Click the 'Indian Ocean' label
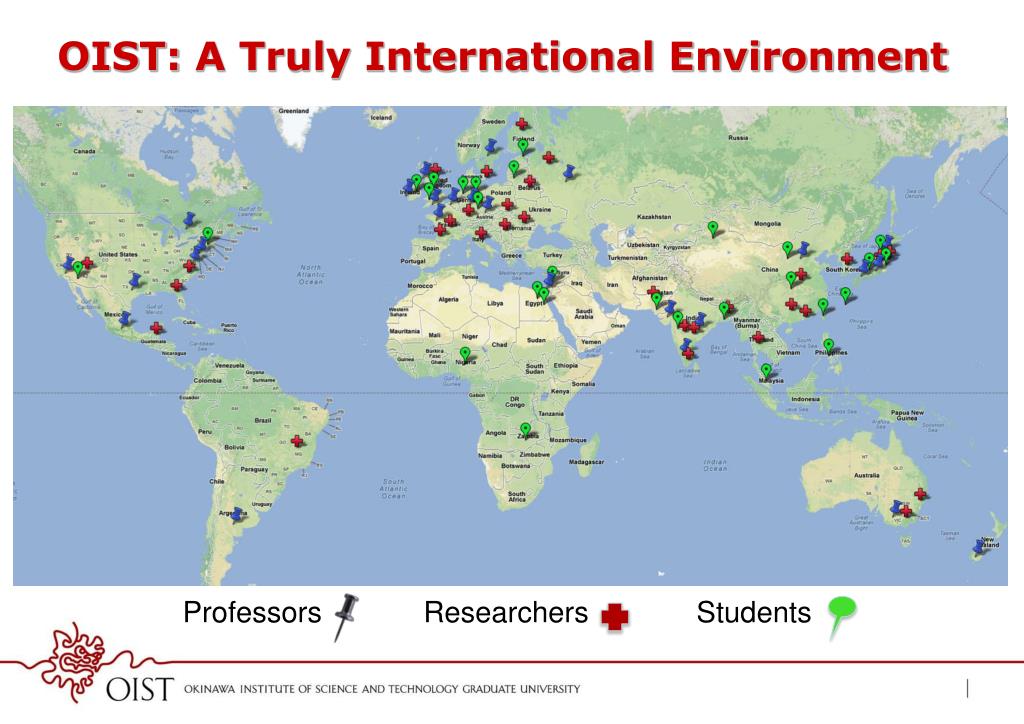 (714, 465)
